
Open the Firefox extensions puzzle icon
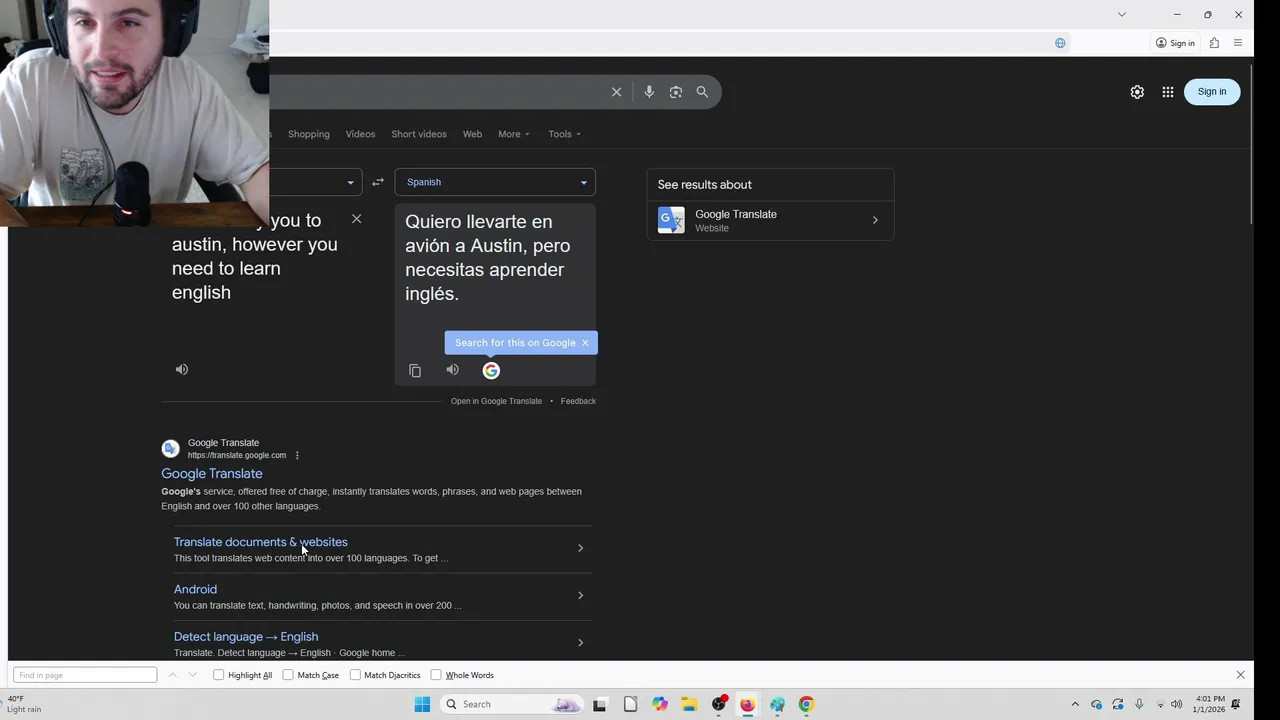pyautogui.click(x=1214, y=43)
